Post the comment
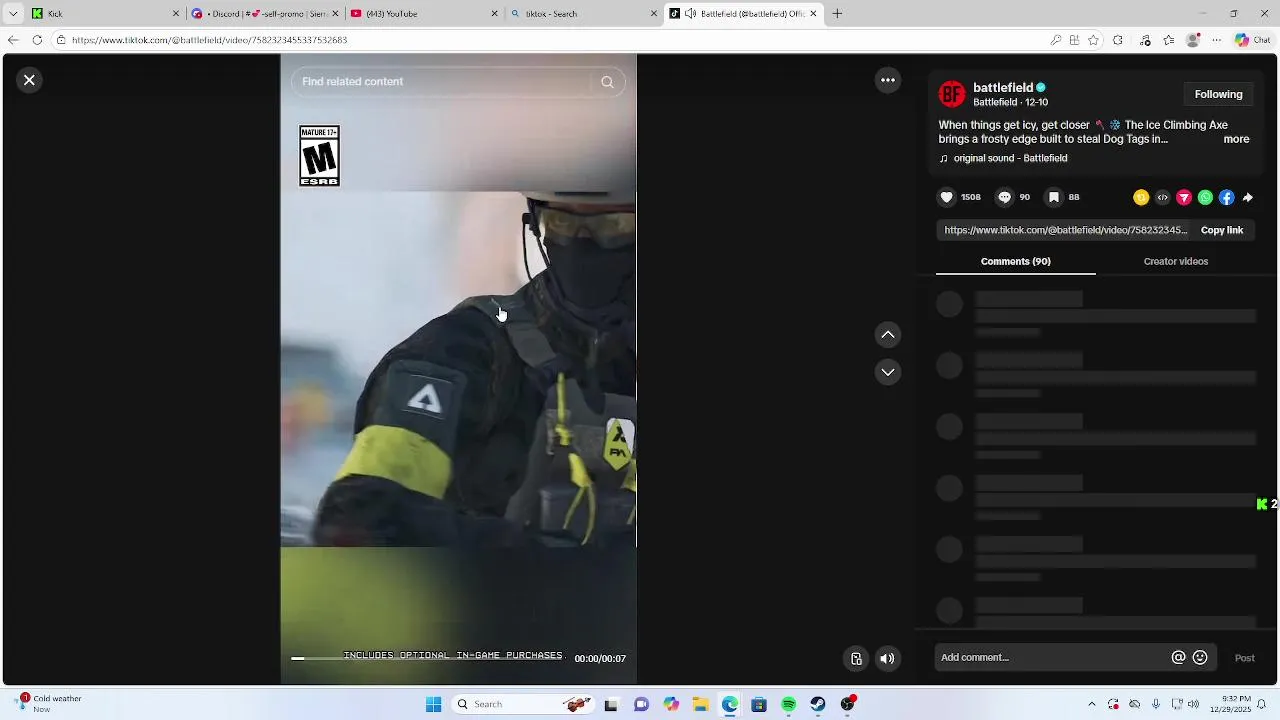This screenshot has width=1280, height=720. (1244, 658)
